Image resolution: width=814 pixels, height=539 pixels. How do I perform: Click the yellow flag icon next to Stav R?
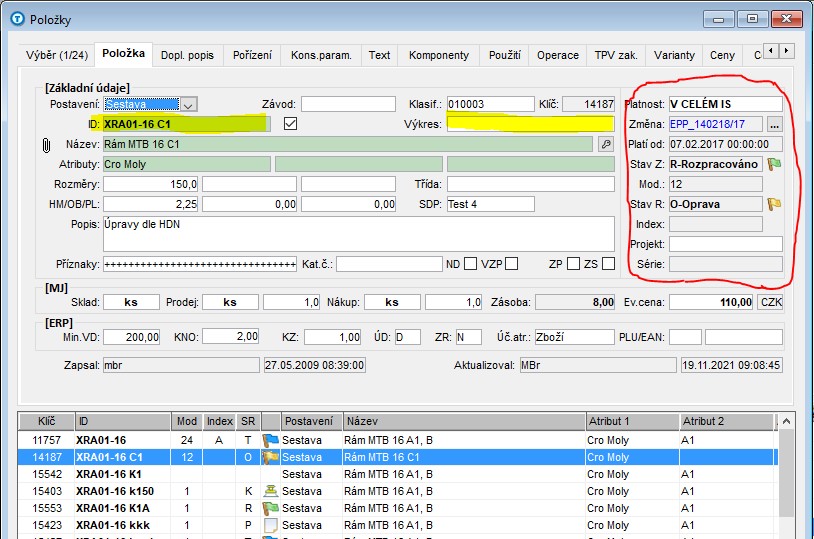click(774, 204)
